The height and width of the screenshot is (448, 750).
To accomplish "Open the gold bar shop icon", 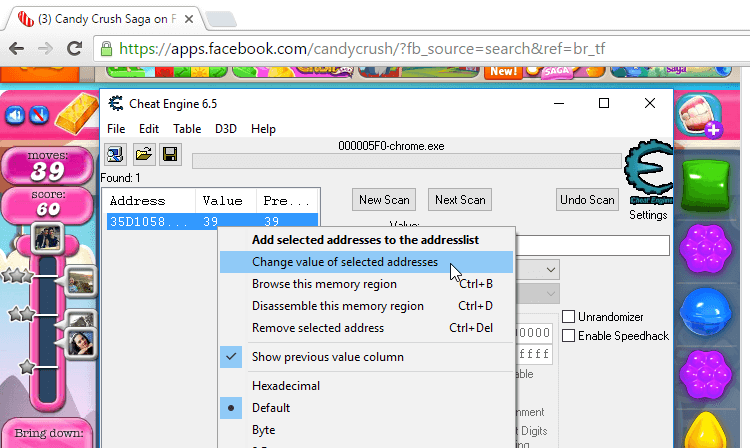I will click(77, 113).
